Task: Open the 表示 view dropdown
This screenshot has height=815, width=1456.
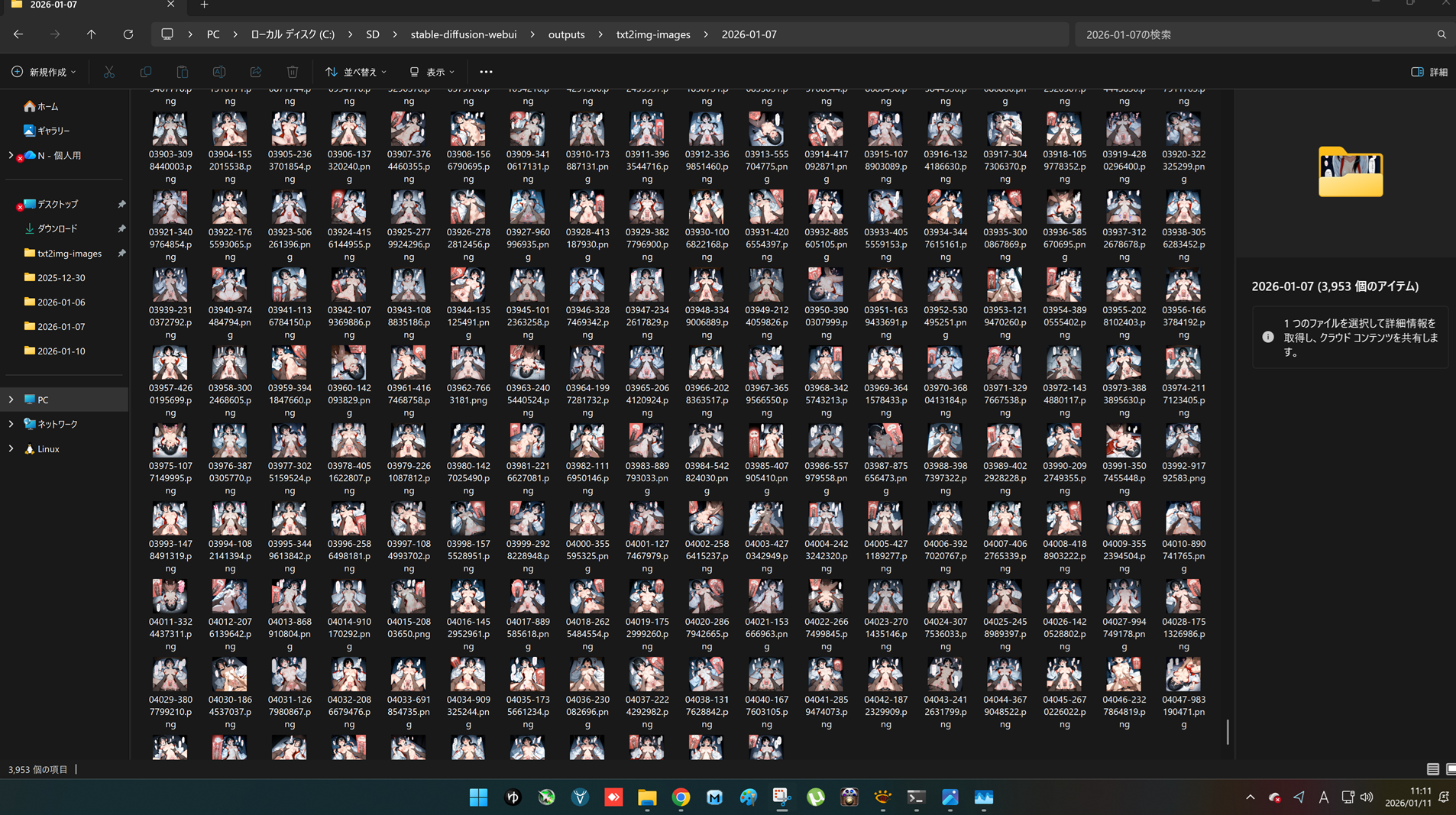Action: coord(432,72)
